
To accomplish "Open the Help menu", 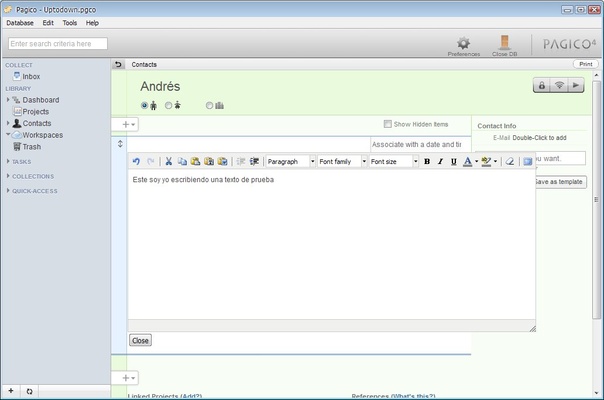I will tap(92, 23).
